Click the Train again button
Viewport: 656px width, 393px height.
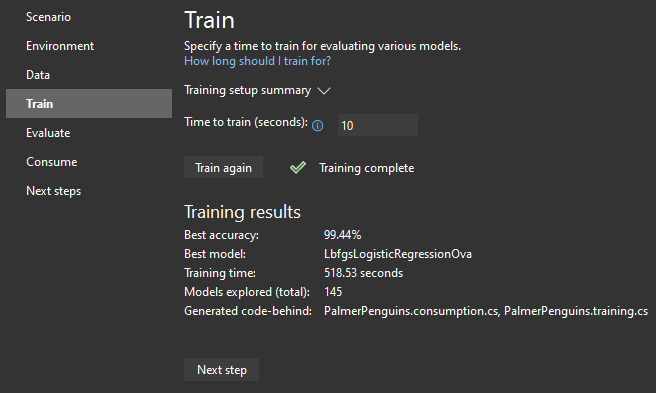click(223, 167)
